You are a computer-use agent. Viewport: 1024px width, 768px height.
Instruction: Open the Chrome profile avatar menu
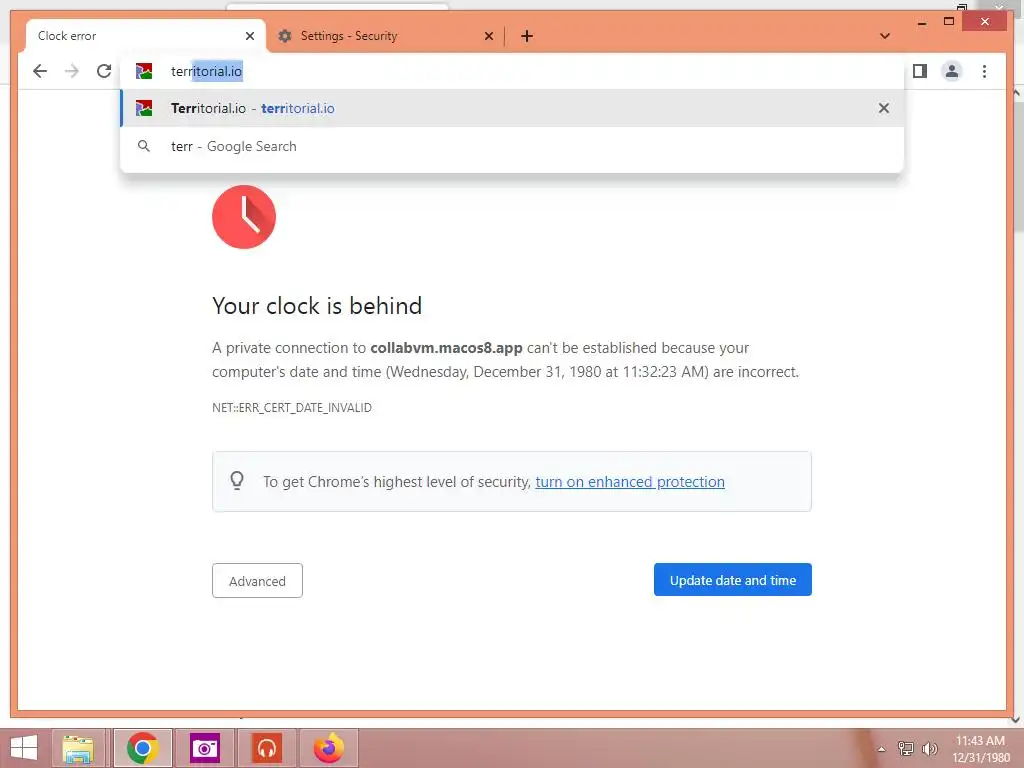tap(952, 71)
